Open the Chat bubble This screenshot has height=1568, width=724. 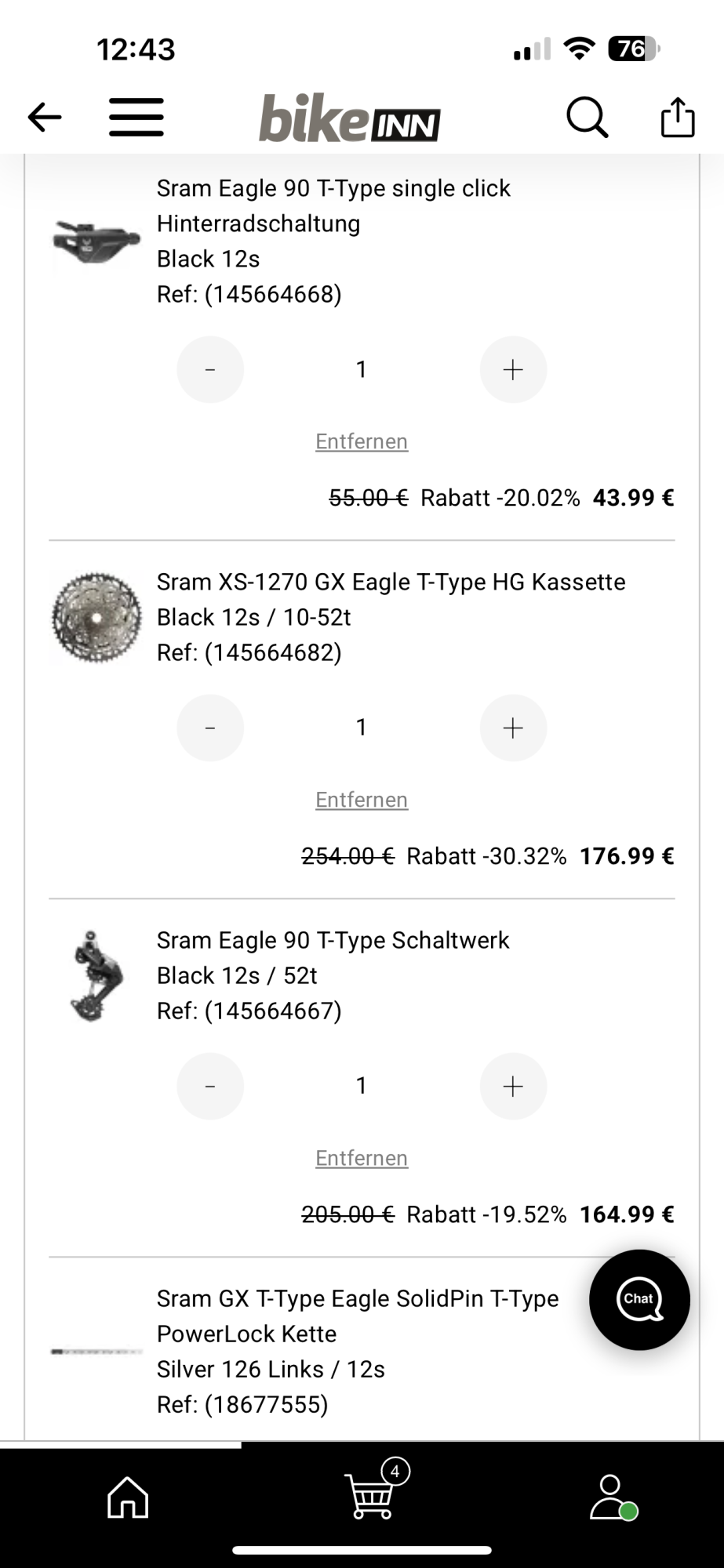pos(639,1299)
